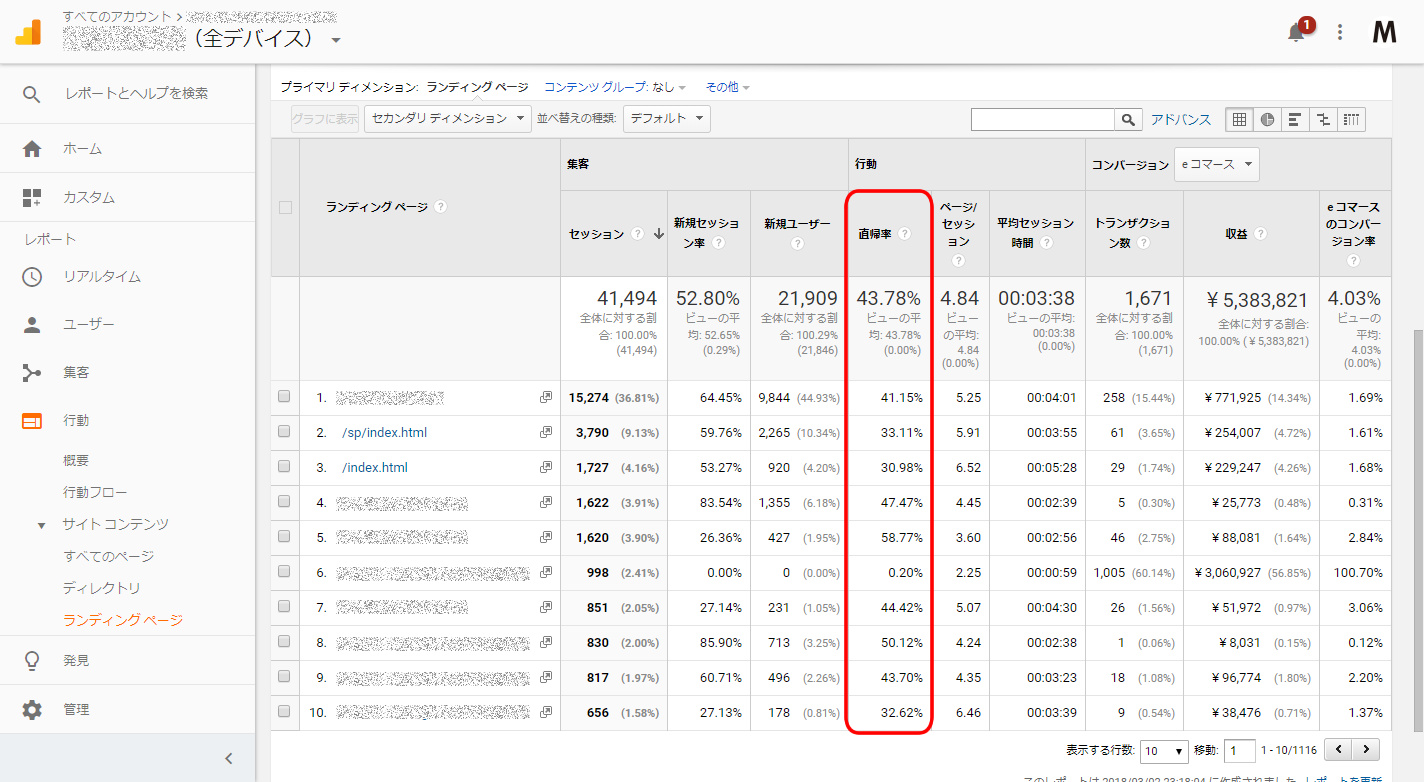1424x782 pixels.
Task: Open the view selector dropdown arrow
Action: 336,41
